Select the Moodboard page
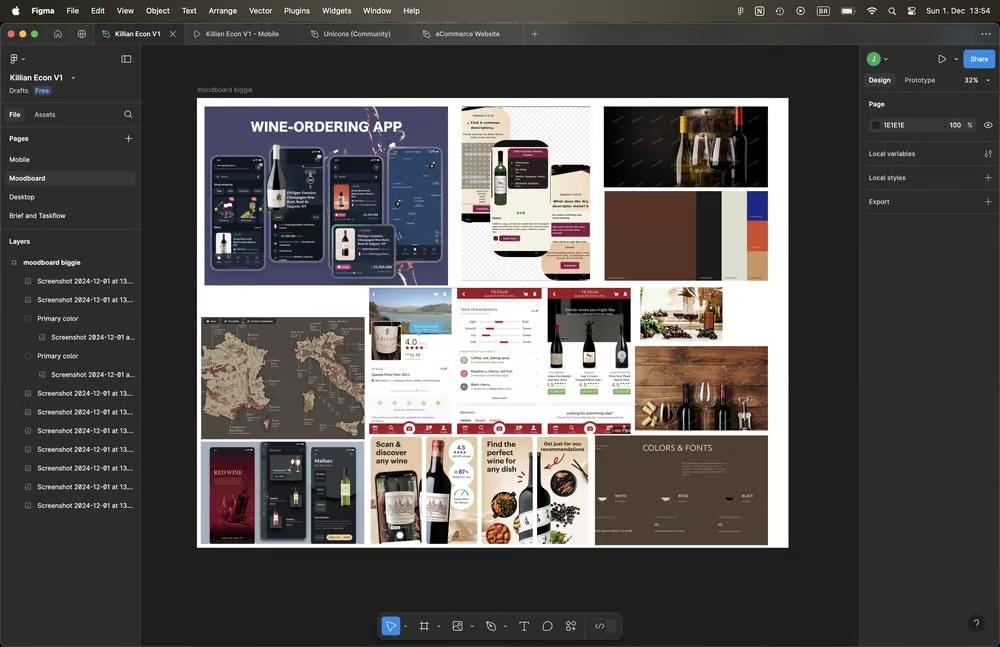Viewport: 1000px width, 647px height. click(70, 178)
